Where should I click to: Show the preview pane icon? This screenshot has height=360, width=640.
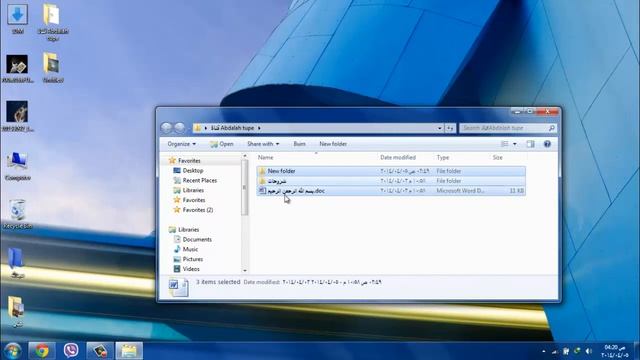click(x=530, y=144)
